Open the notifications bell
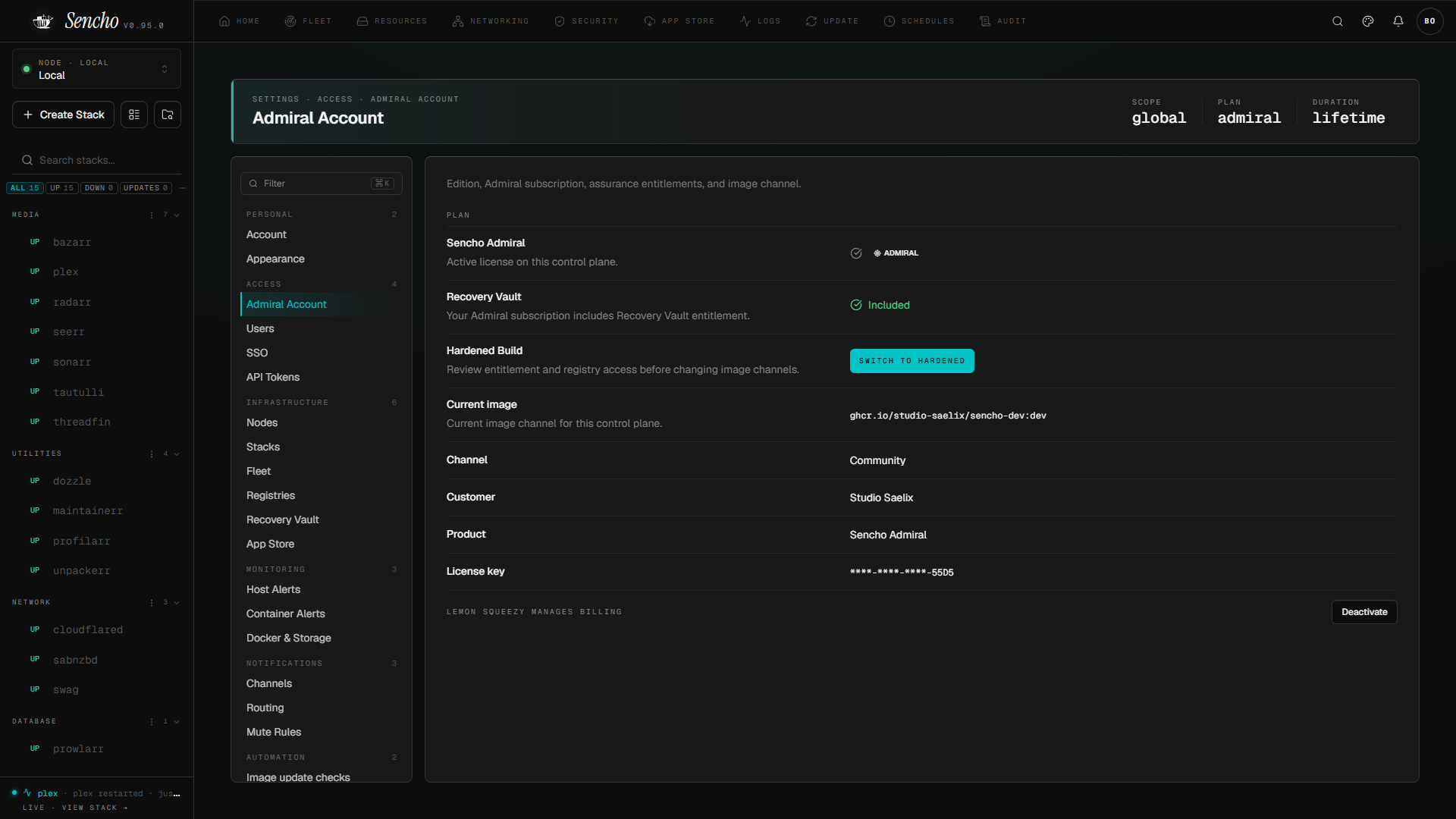 (1398, 21)
